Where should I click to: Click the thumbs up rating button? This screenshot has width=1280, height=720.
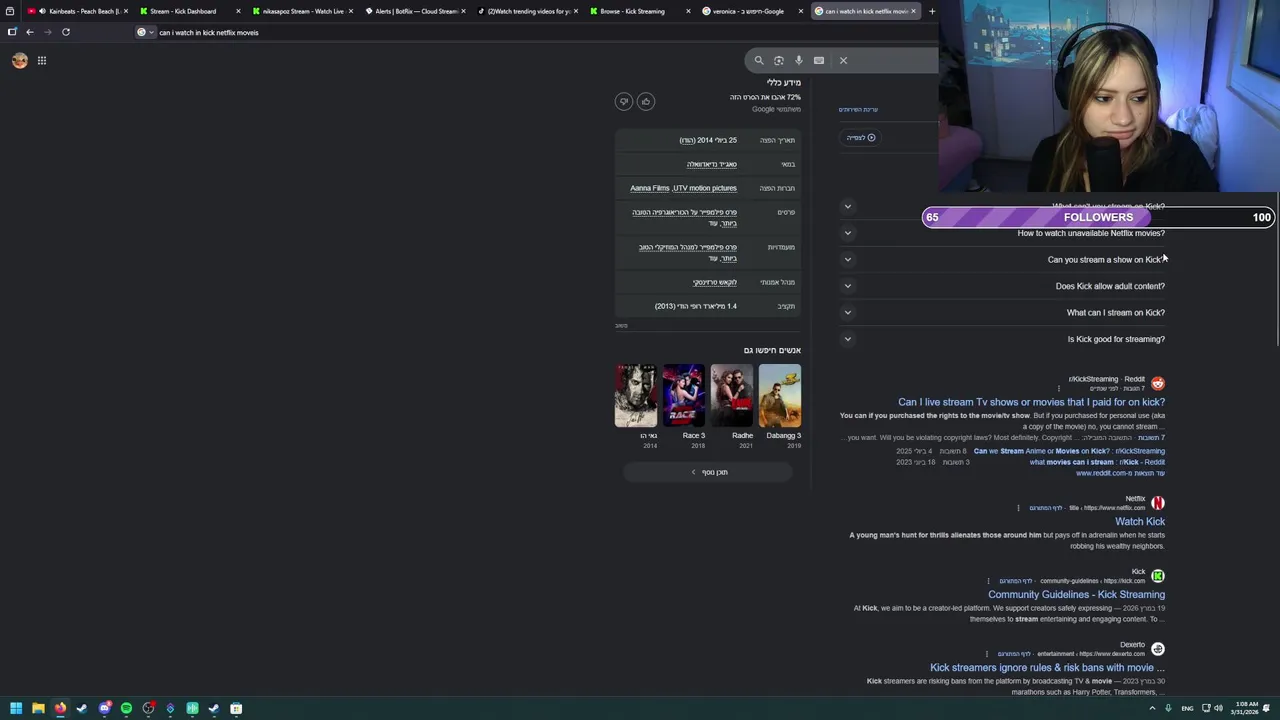646,101
